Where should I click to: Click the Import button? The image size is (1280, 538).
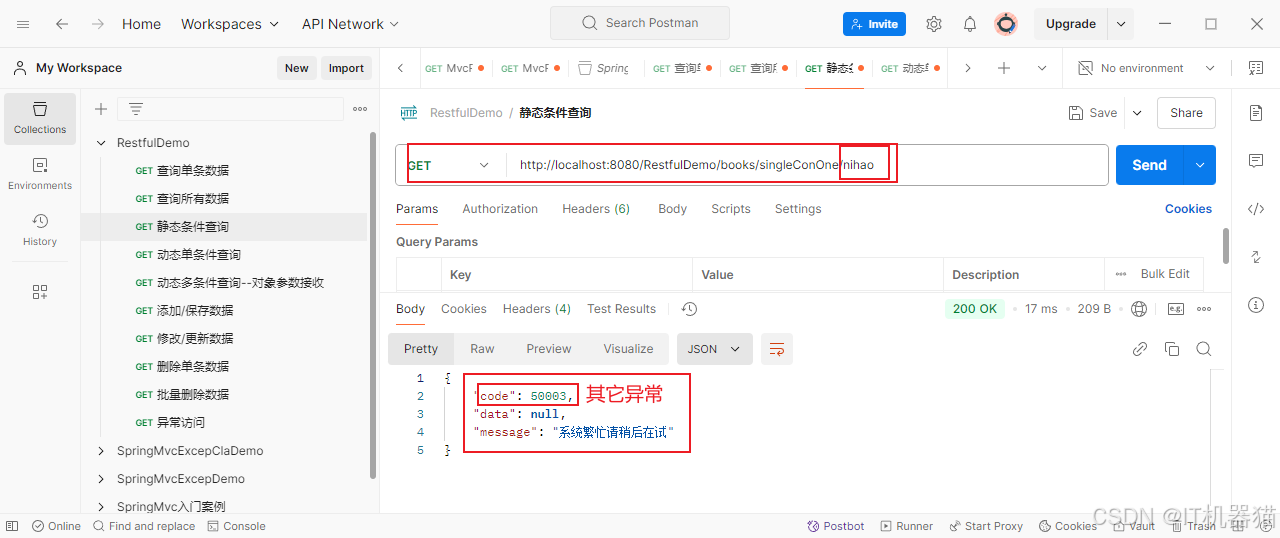346,68
